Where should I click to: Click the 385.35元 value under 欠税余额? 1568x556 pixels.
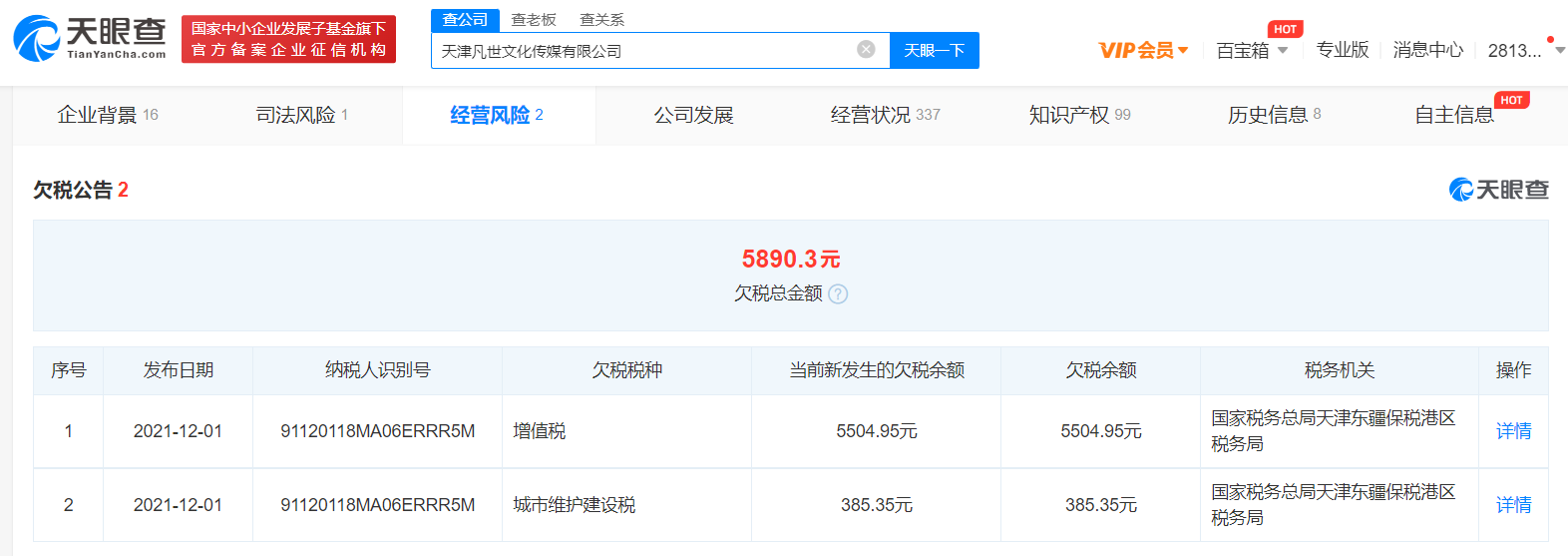click(x=1101, y=505)
